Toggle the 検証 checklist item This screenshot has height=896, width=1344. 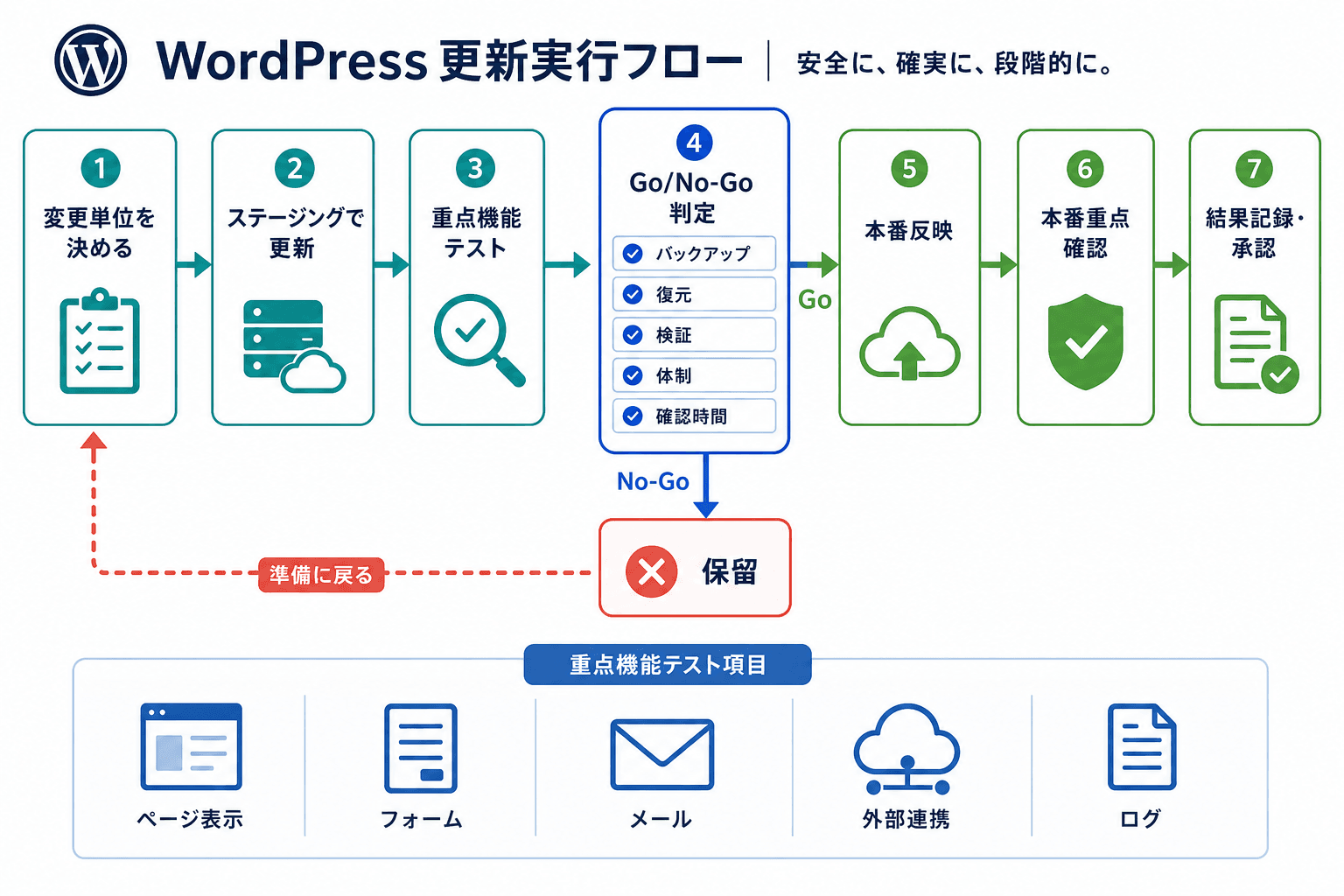[x=694, y=334]
